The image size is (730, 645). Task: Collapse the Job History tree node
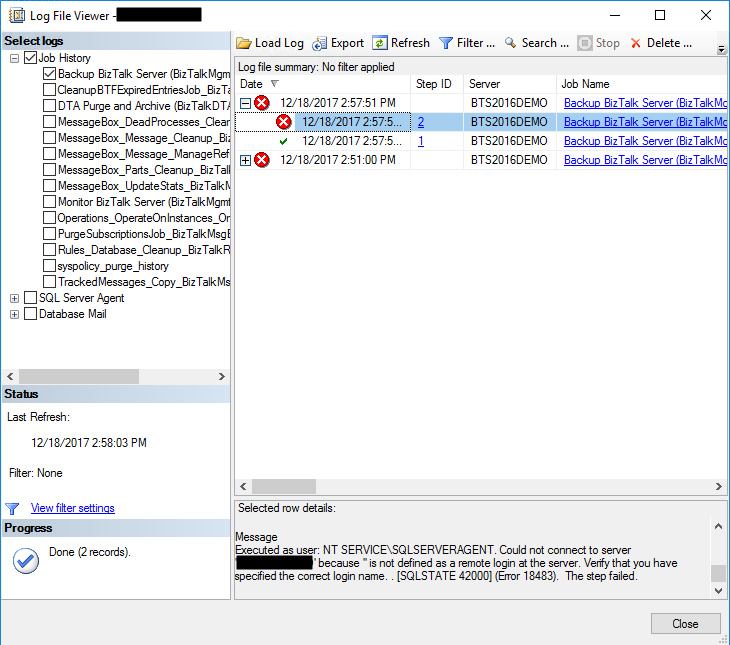(15, 58)
